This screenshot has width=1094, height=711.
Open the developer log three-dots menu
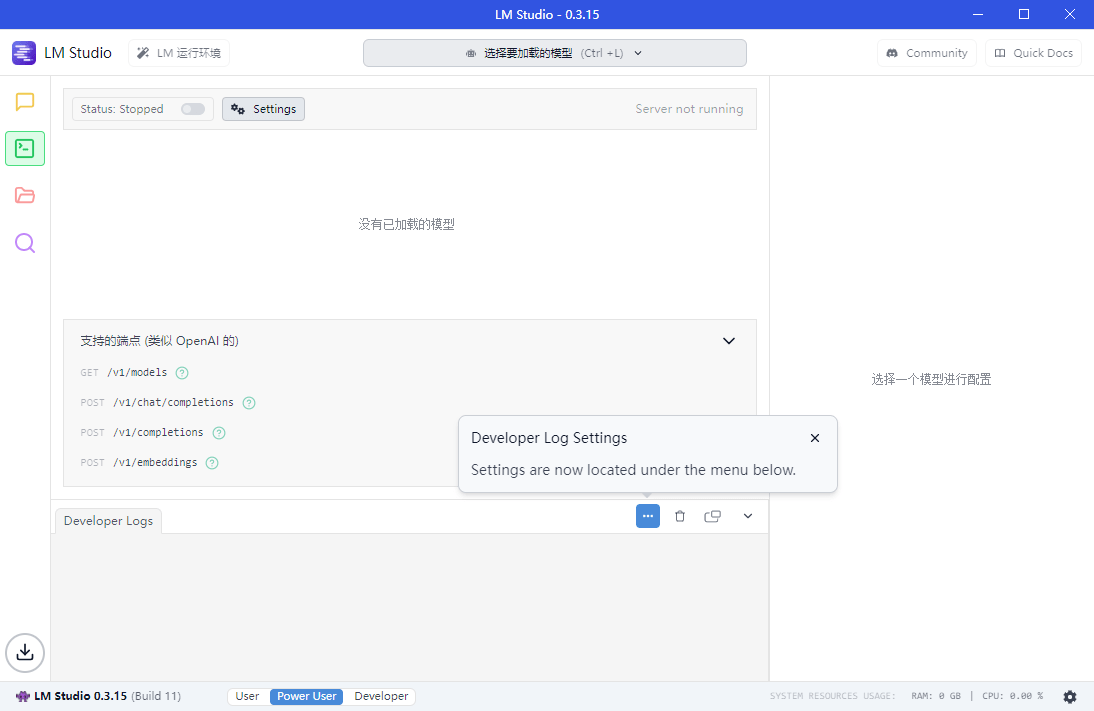[x=648, y=516]
